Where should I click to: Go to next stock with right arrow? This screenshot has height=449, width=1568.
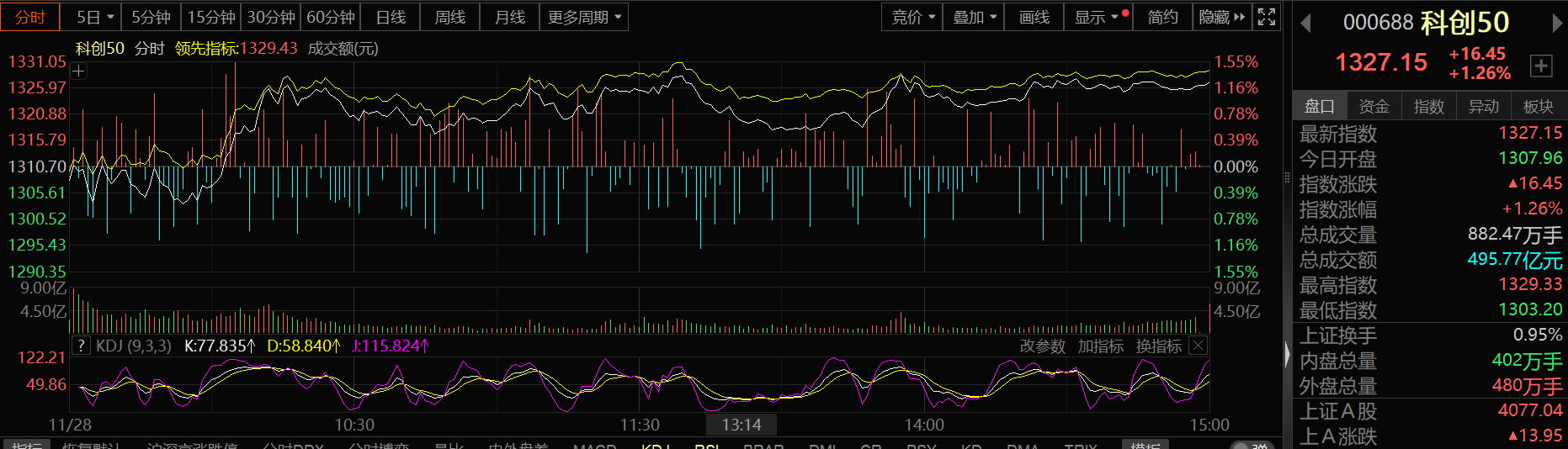point(1556,24)
